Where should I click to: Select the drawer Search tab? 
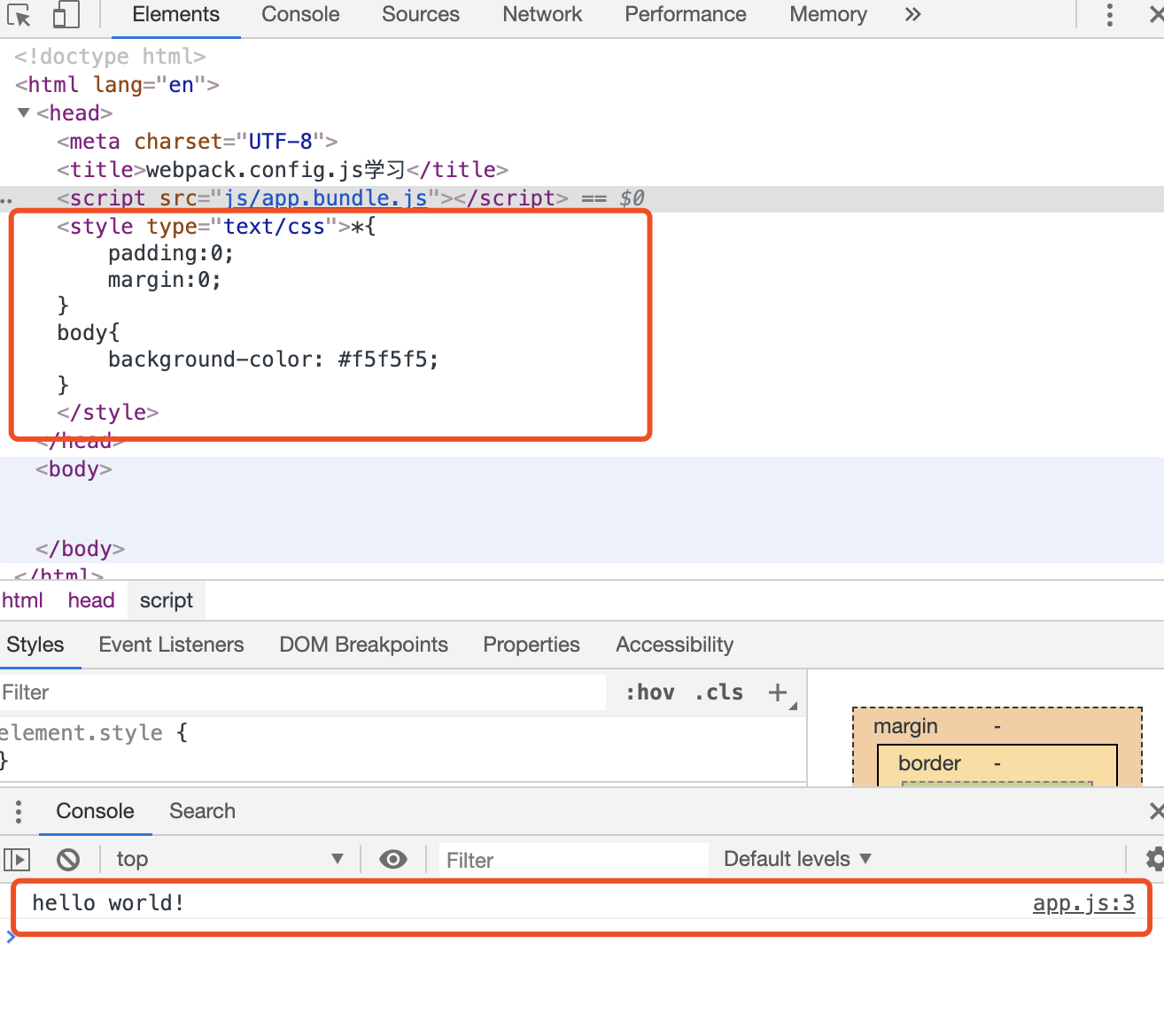pyautogui.click(x=202, y=811)
